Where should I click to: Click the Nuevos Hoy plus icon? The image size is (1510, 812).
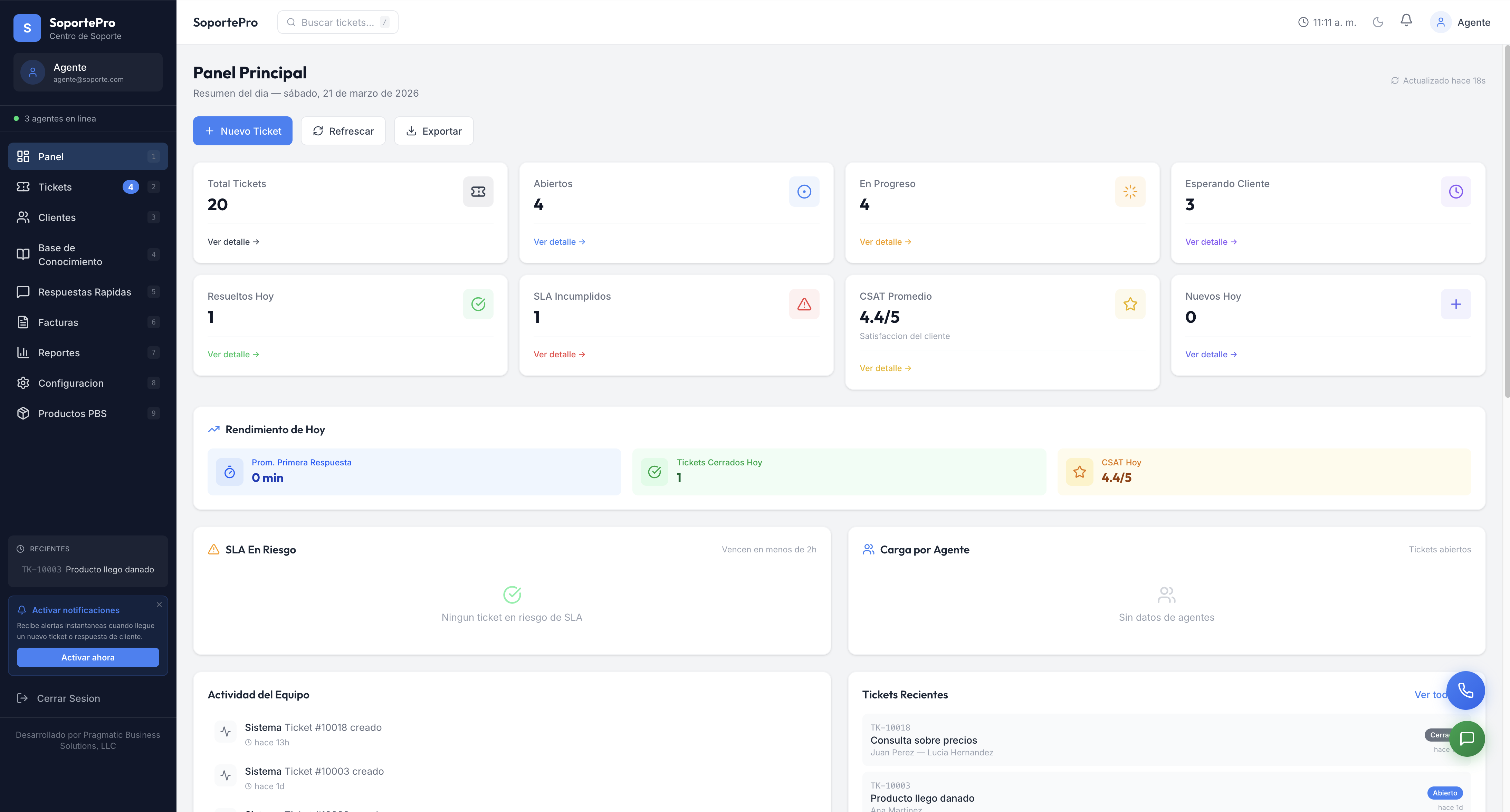(x=1455, y=304)
